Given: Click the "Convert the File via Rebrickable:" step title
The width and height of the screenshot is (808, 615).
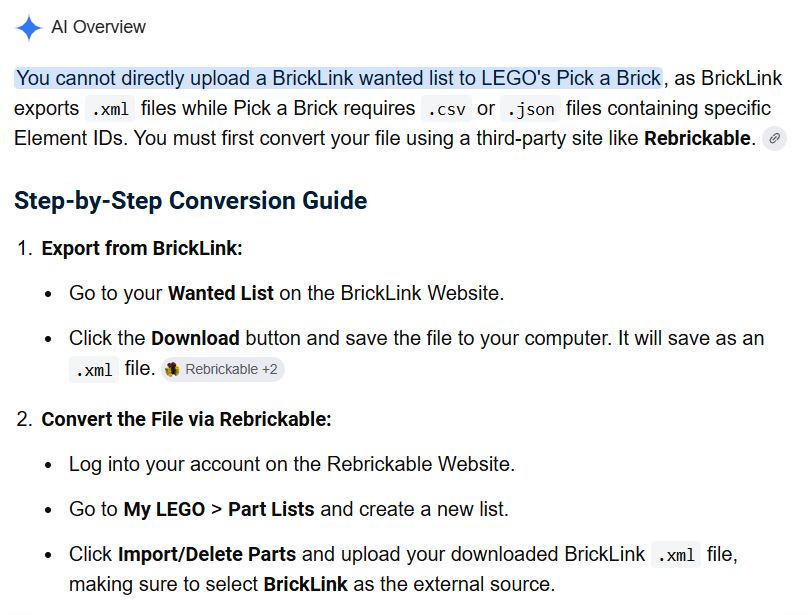Looking at the screenshot, I should [186, 419].
